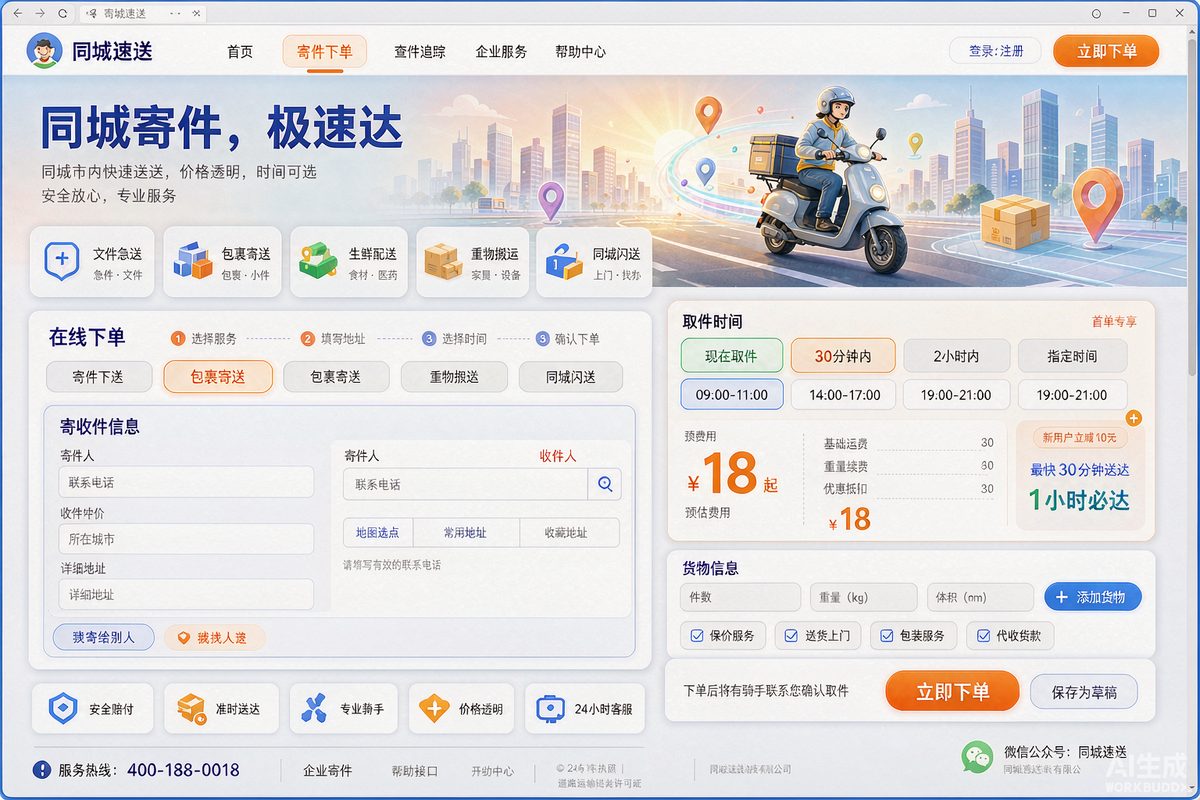This screenshot has width=1200, height=800.
Task: Choose the 09:00-11:00 time slot
Action: tap(732, 395)
